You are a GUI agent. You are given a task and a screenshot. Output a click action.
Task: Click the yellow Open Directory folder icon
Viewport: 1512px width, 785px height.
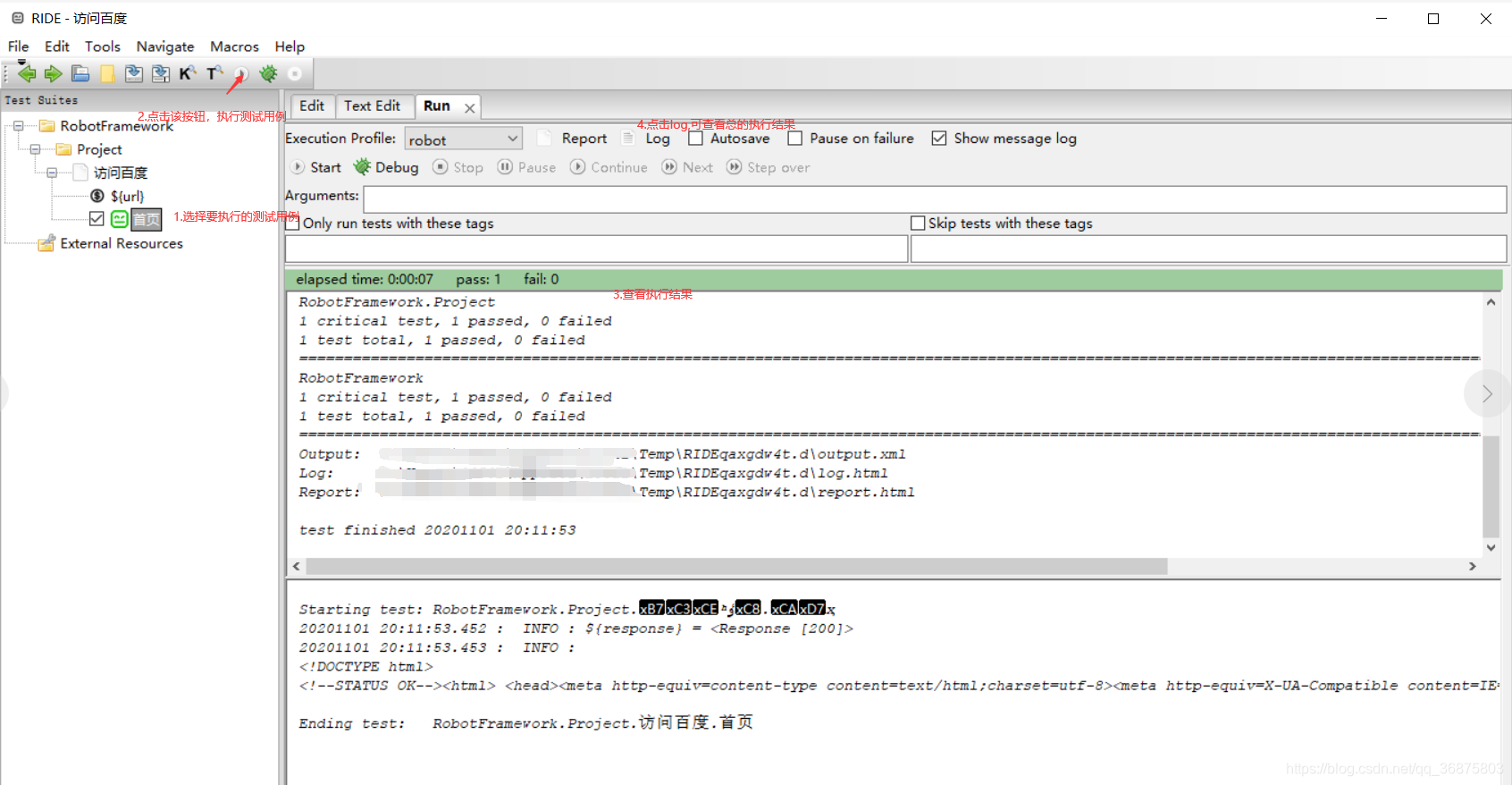point(107,74)
